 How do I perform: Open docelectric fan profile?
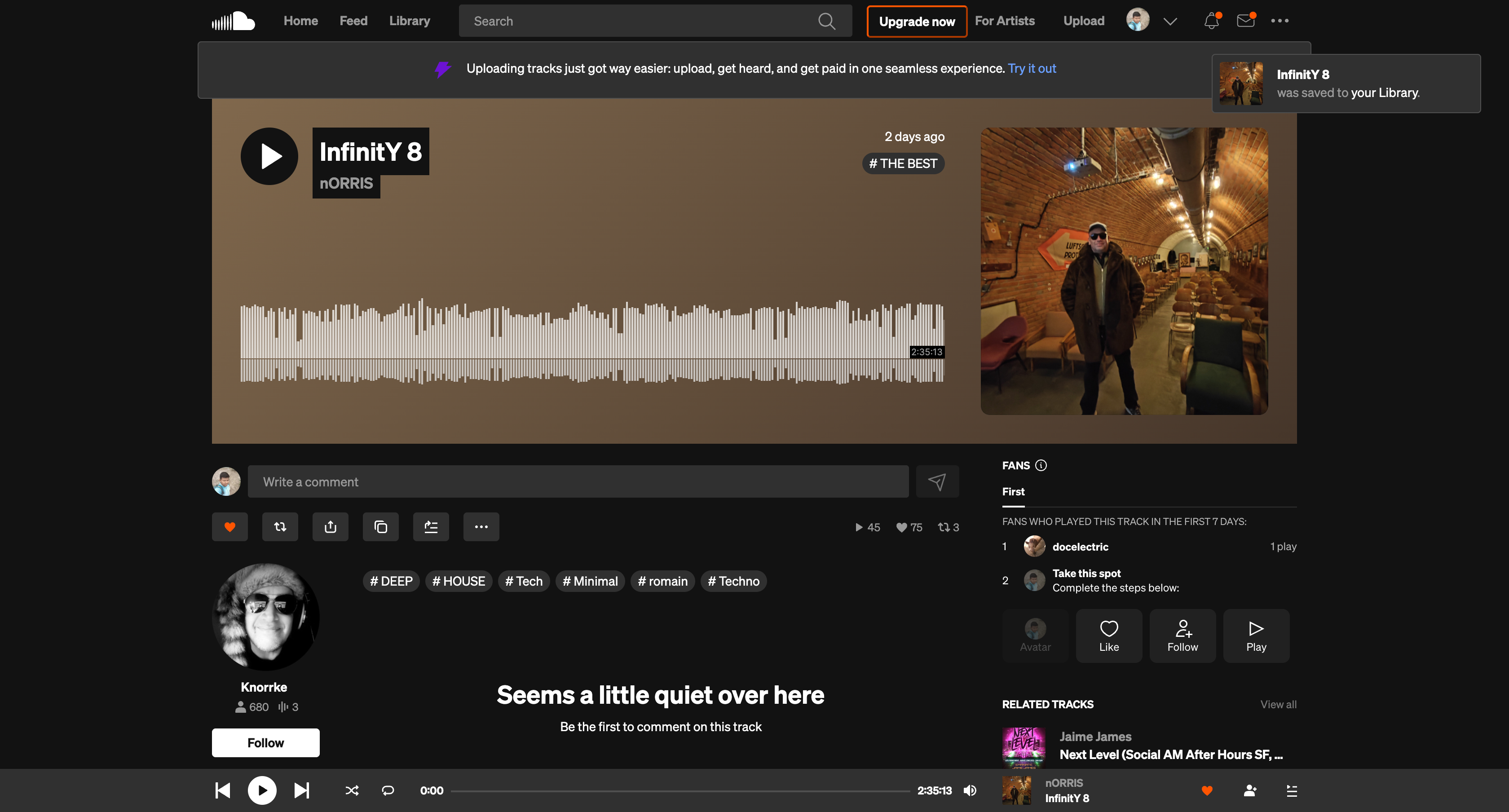pyautogui.click(x=1080, y=547)
